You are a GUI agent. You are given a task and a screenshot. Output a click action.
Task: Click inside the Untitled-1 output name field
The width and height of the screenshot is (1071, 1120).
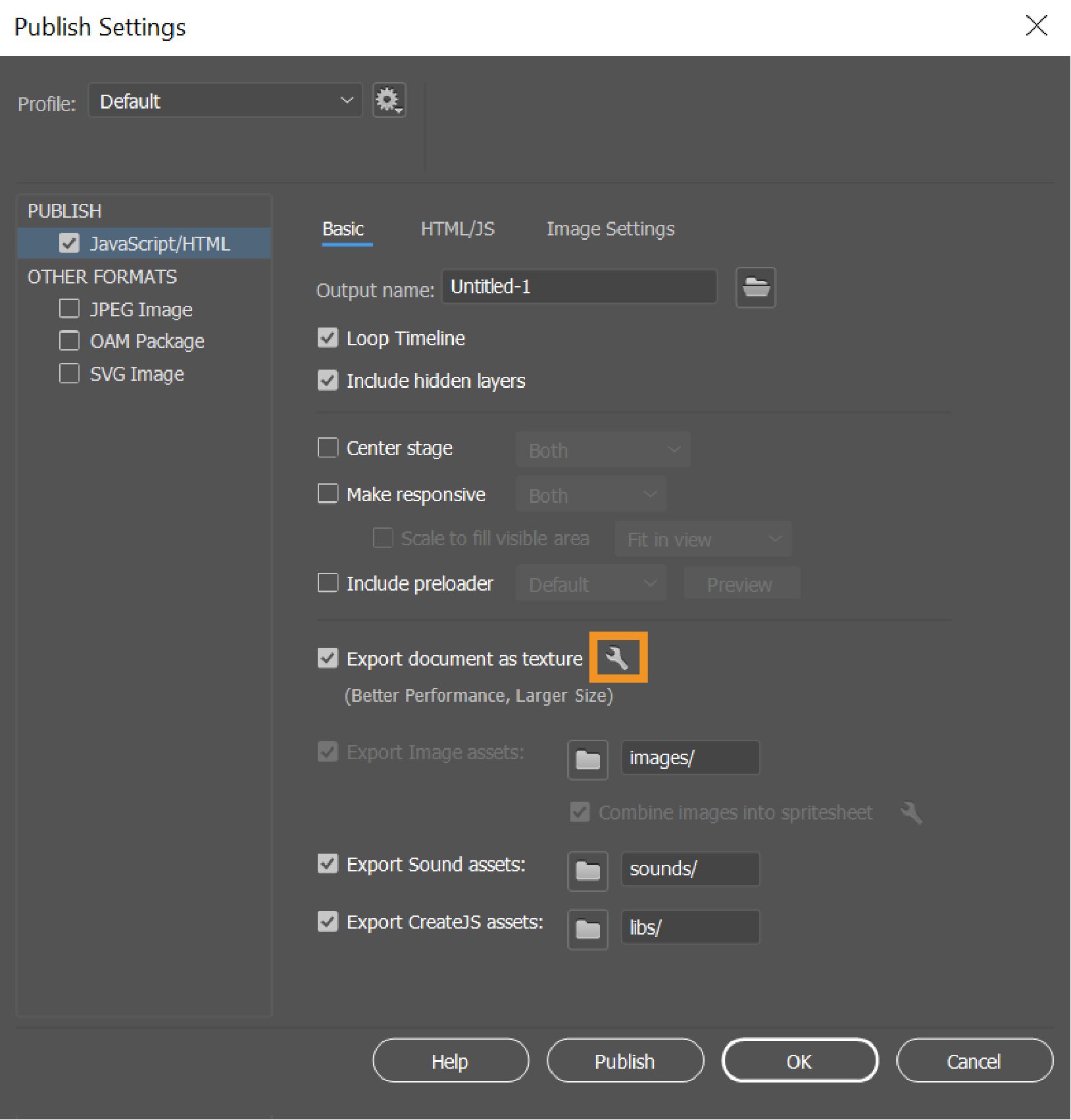tap(579, 287)
